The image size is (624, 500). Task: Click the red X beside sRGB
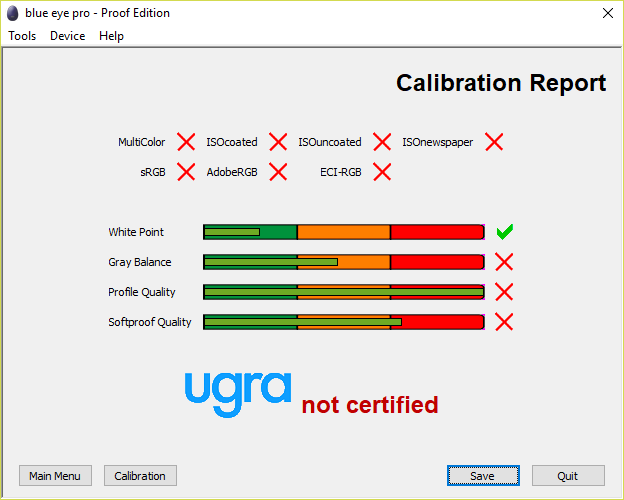(186, 172)
